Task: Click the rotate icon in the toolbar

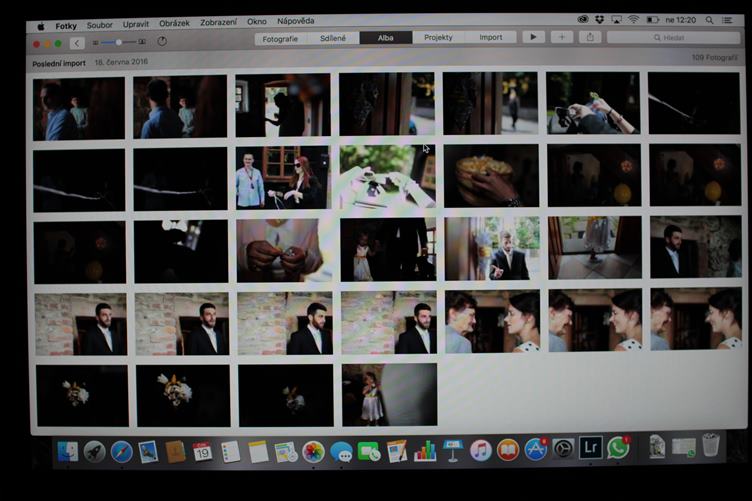Action: (162, 42)
